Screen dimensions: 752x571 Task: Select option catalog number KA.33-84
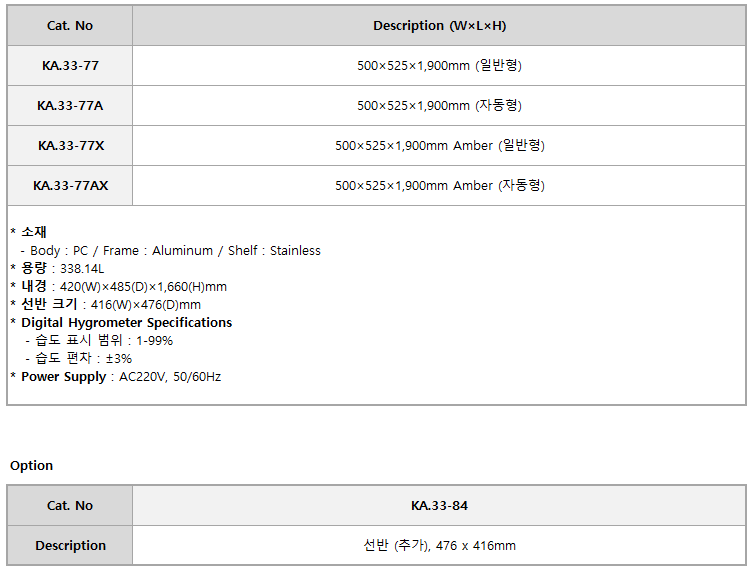[x=439, y=506]
